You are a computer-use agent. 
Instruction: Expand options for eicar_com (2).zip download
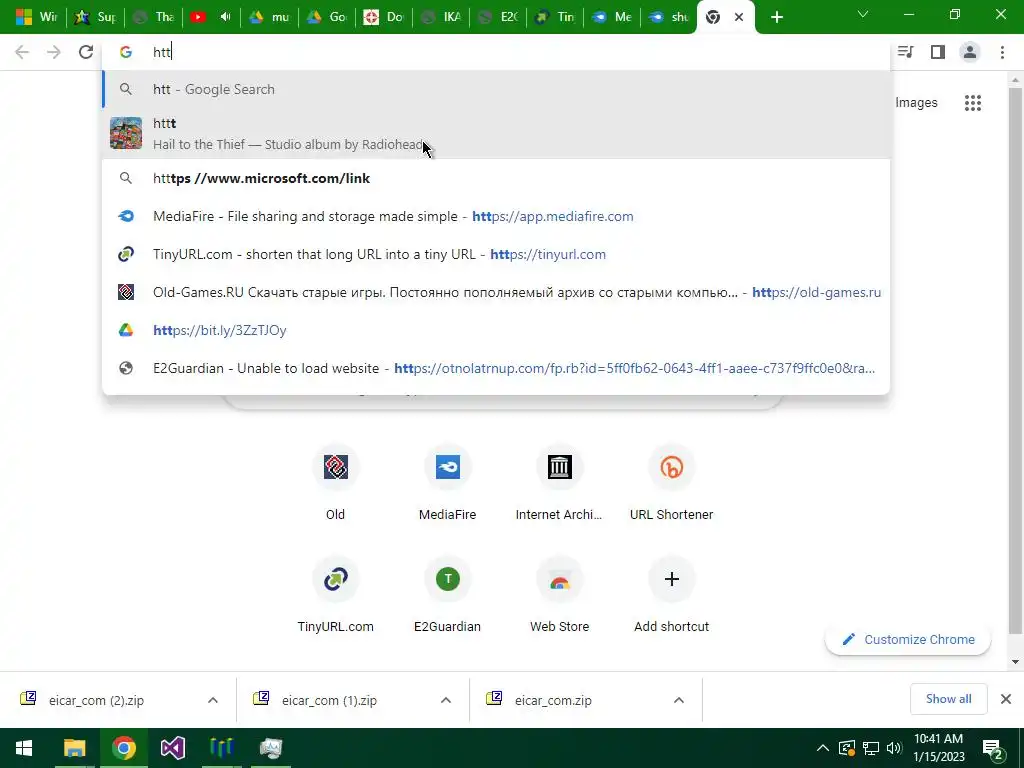click(x=213, y=700)
